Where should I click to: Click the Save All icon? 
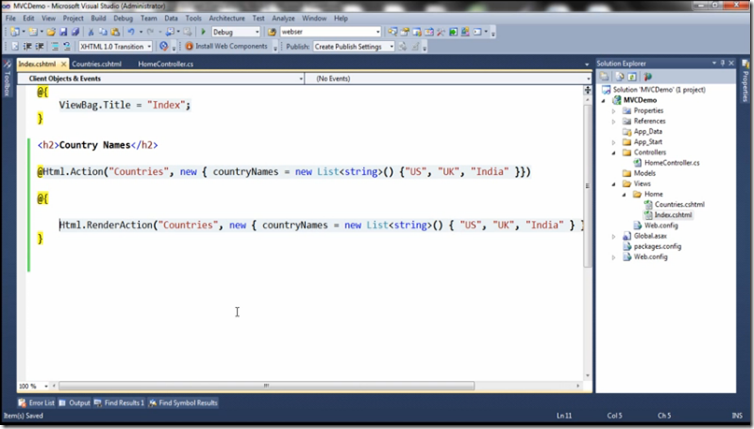[x=75, y=32]
